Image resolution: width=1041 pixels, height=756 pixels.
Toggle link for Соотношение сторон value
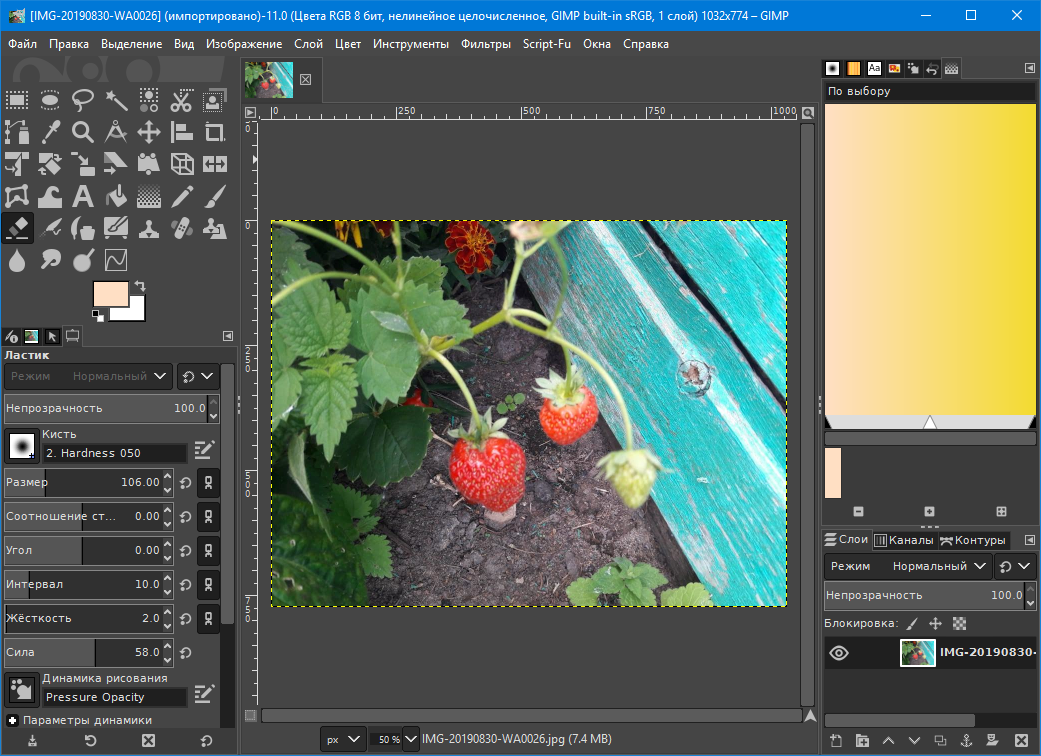coord(208,516)
